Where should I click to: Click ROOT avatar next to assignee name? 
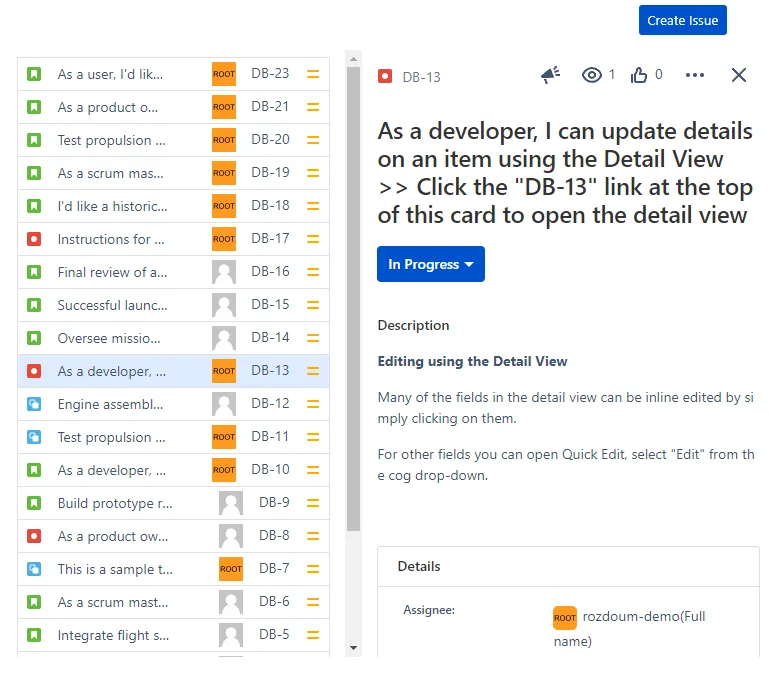564,618
